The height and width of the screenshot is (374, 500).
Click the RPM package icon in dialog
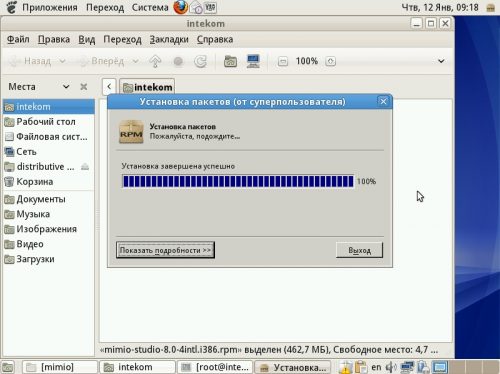(131, 132)
